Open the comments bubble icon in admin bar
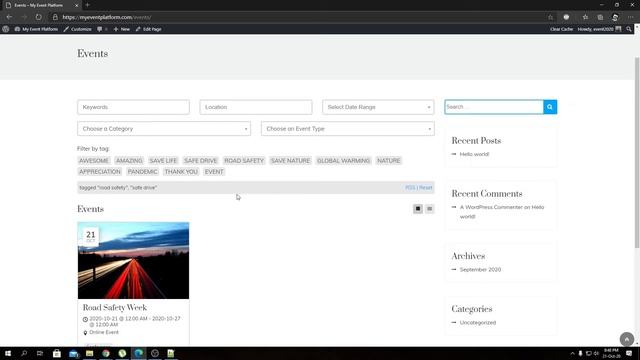 (x=100, y=29)
